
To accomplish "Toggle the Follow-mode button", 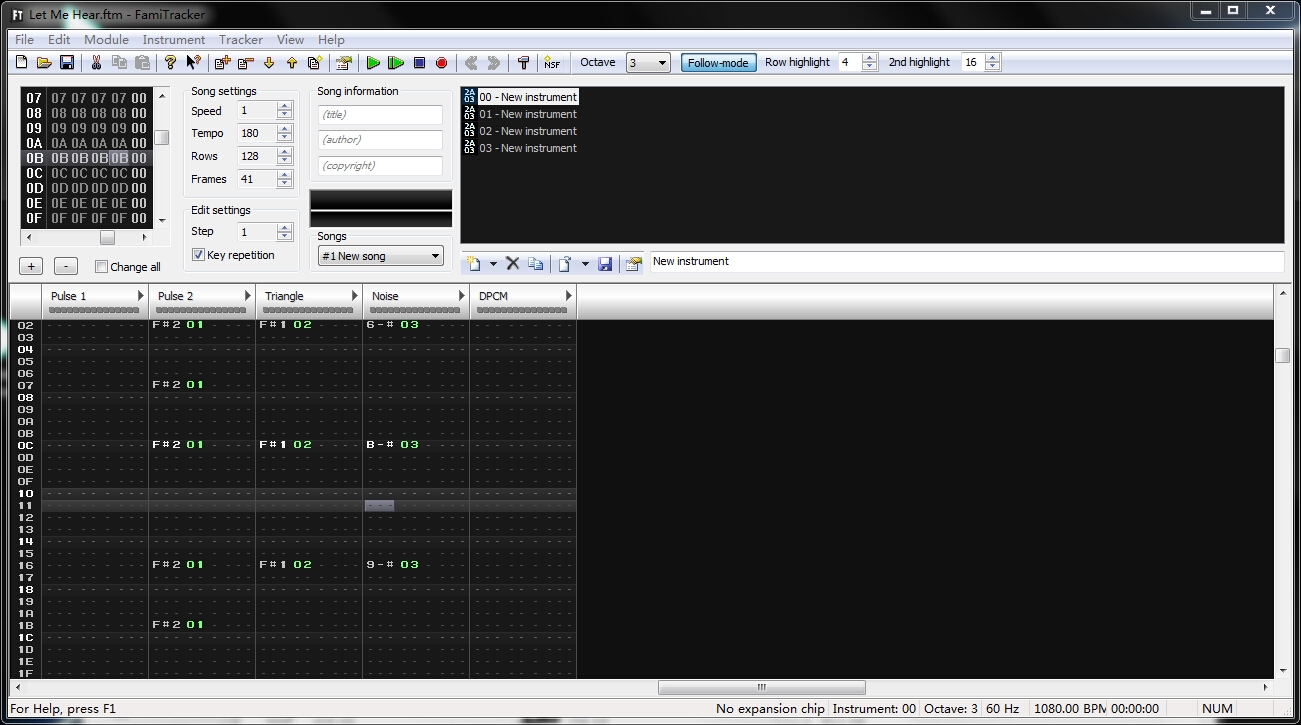I will [x=718, y=62].
